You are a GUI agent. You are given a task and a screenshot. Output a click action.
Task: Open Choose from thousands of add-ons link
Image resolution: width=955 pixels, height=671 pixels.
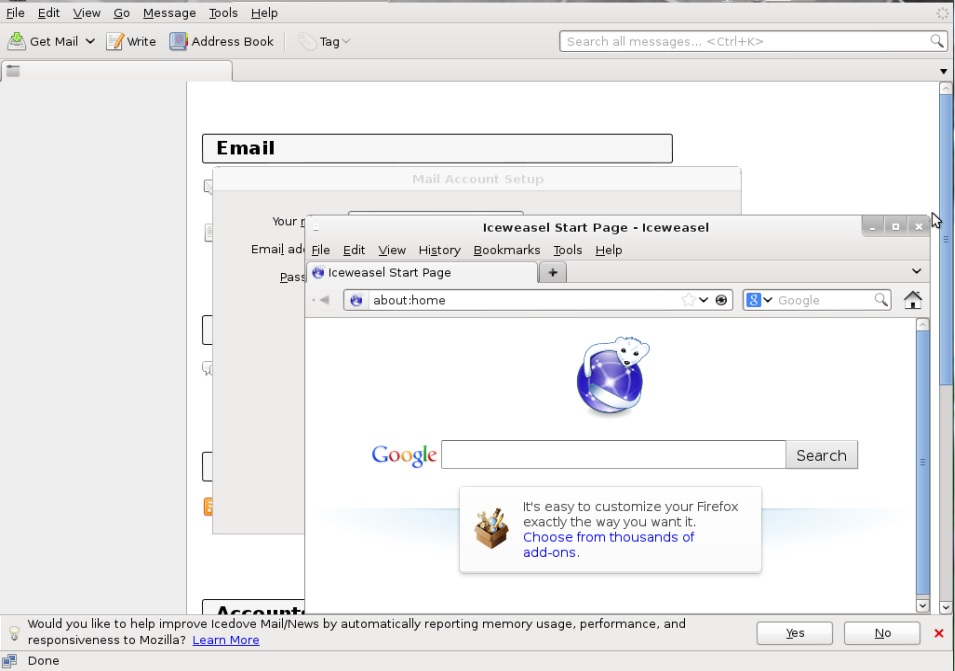[x=608, y=545]
